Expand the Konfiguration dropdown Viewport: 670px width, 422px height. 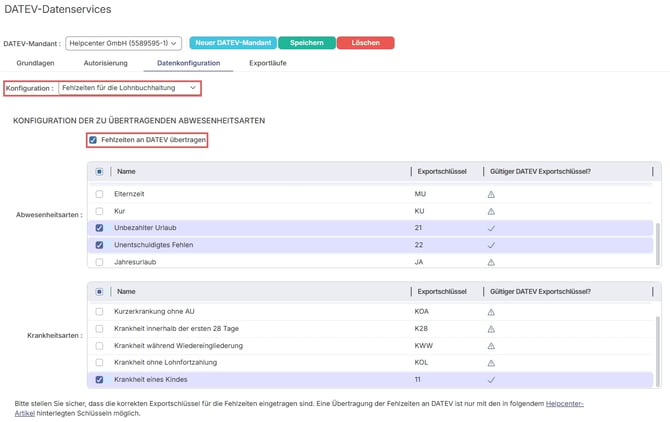(x=129, y=88)
